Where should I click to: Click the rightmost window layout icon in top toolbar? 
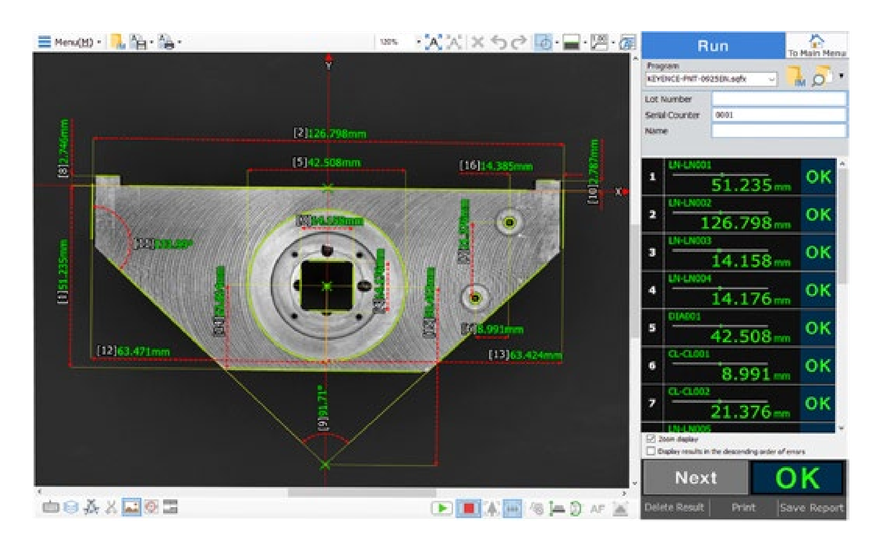tap(627, 42)
